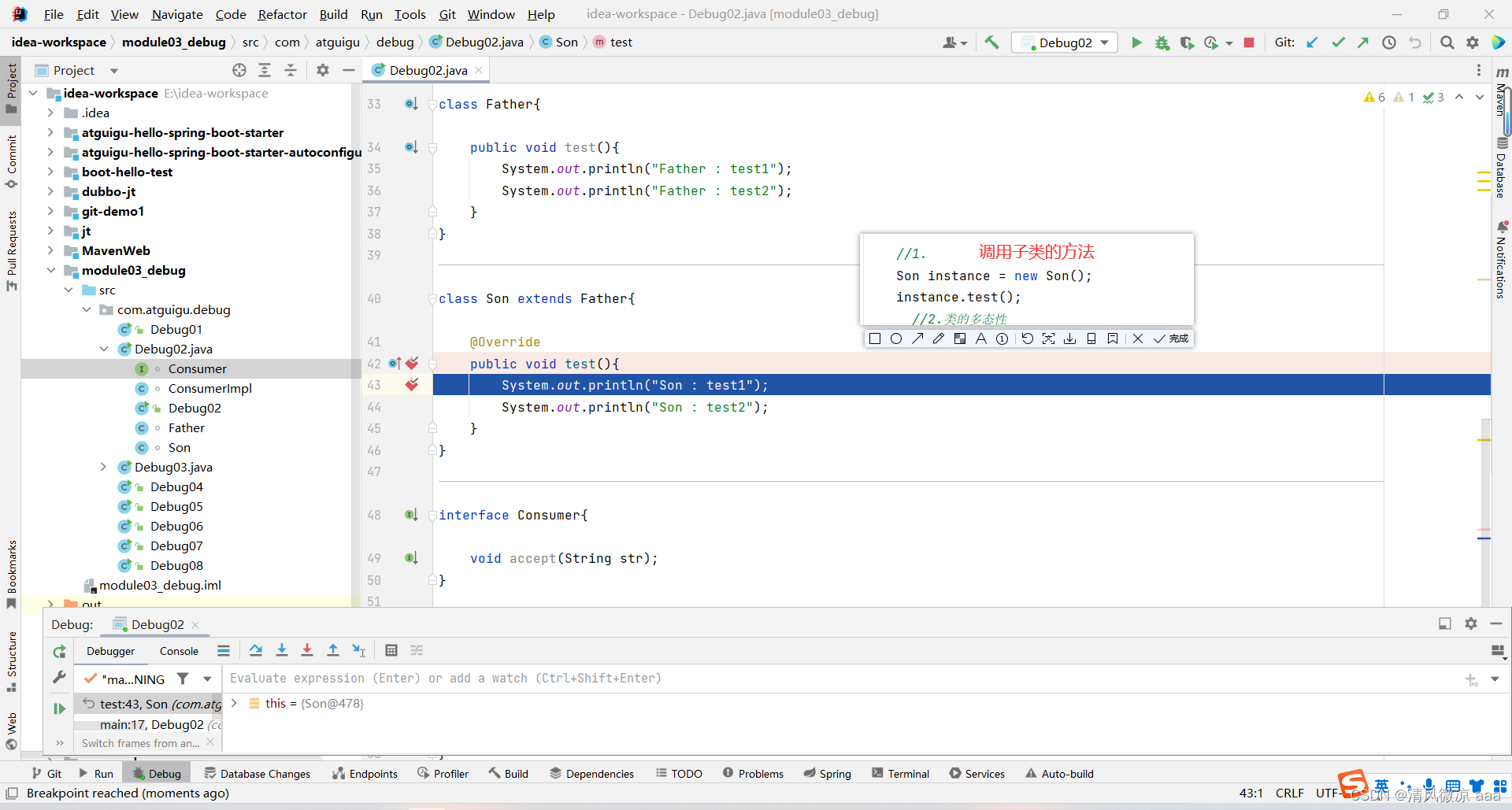Toggle the breakpoint on line 43
Image resolution: width=1512 pixels, height=810 pixels.
click(412, 385)
